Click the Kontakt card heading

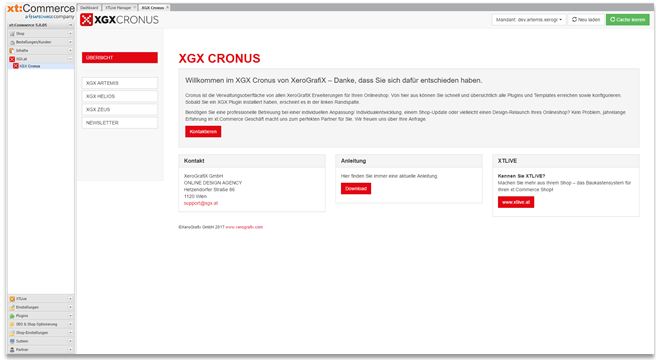[194, 161]
